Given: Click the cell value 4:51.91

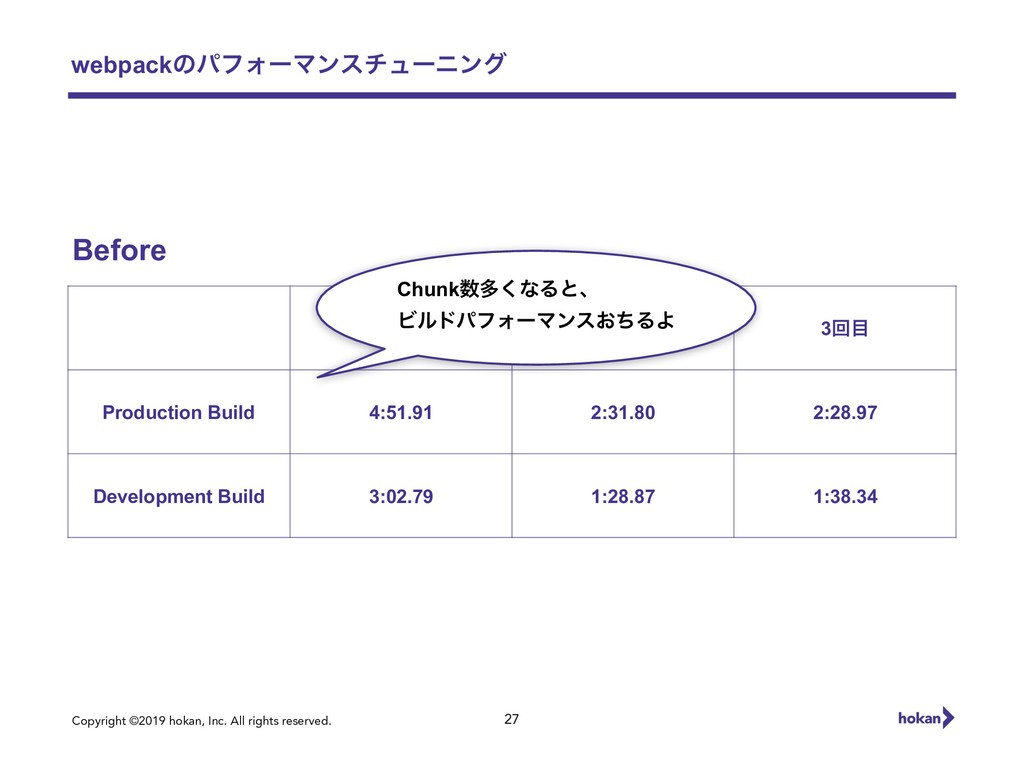Looking at the screenshot, I should point(401,412).
